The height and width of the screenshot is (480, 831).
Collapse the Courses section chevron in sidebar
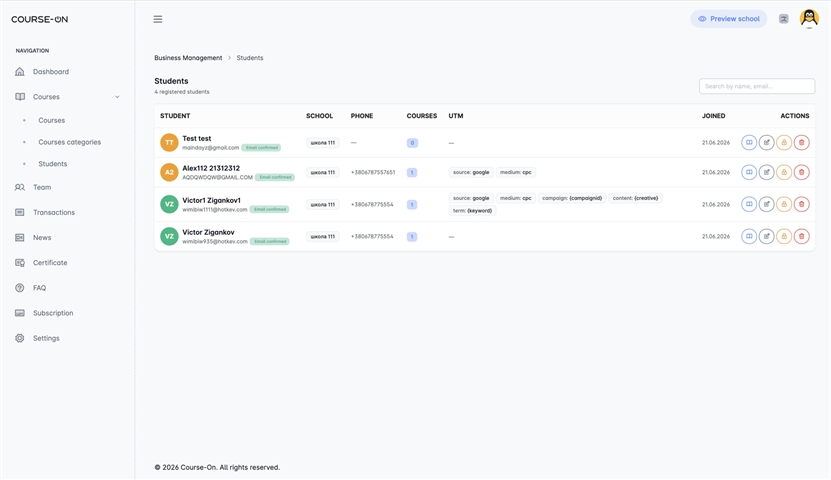point(117,97)
